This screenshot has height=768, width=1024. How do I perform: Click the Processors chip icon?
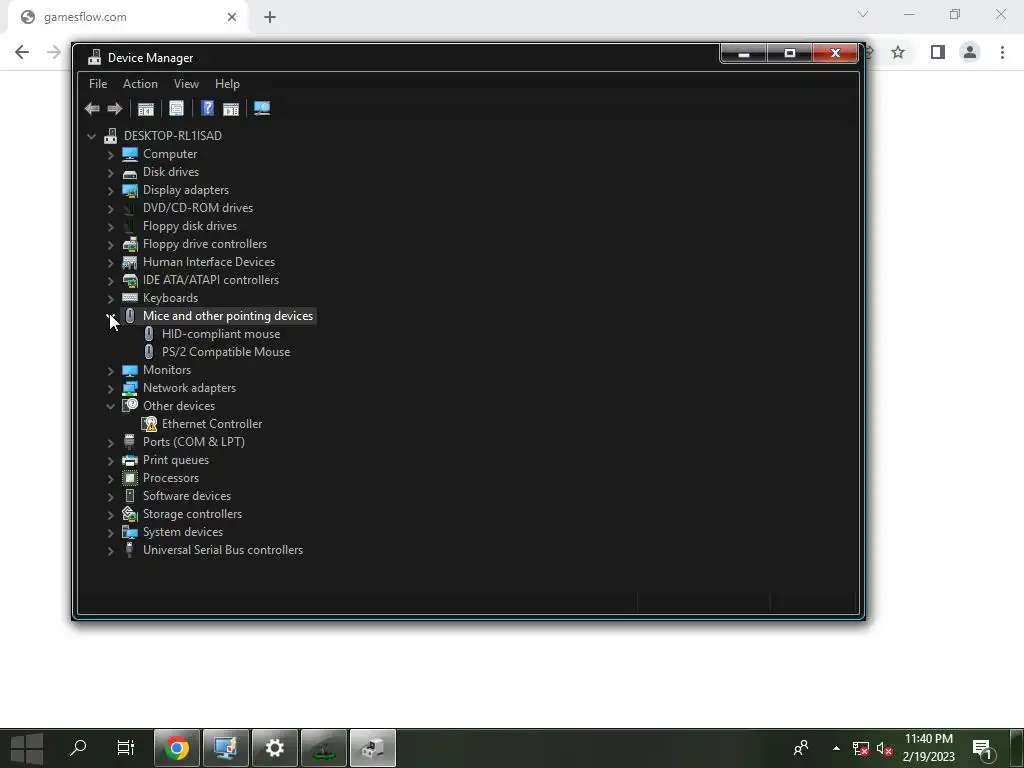[x=130, y=478]
